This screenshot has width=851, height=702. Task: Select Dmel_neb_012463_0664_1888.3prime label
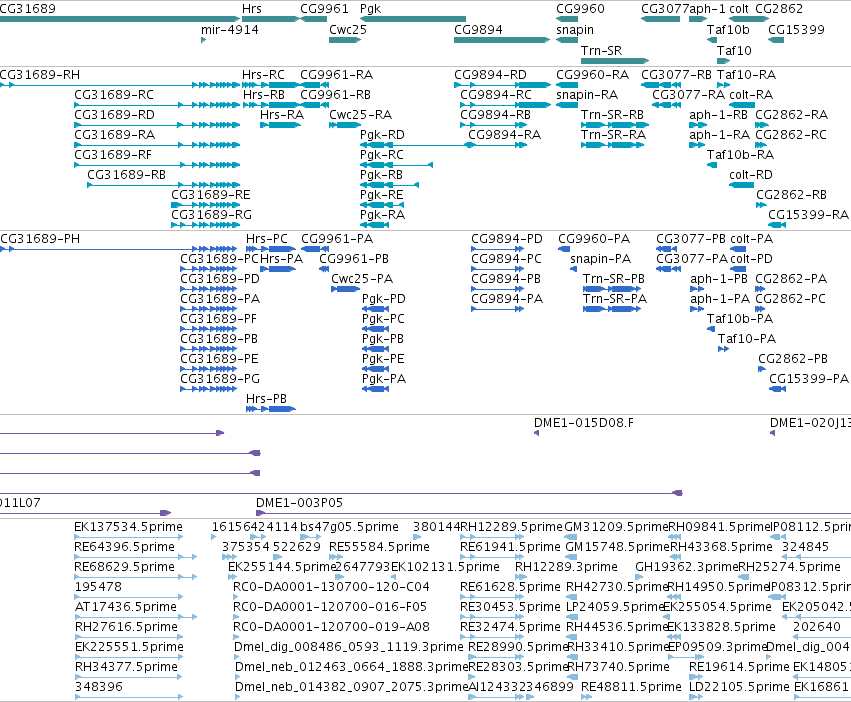tap(352, 667)
